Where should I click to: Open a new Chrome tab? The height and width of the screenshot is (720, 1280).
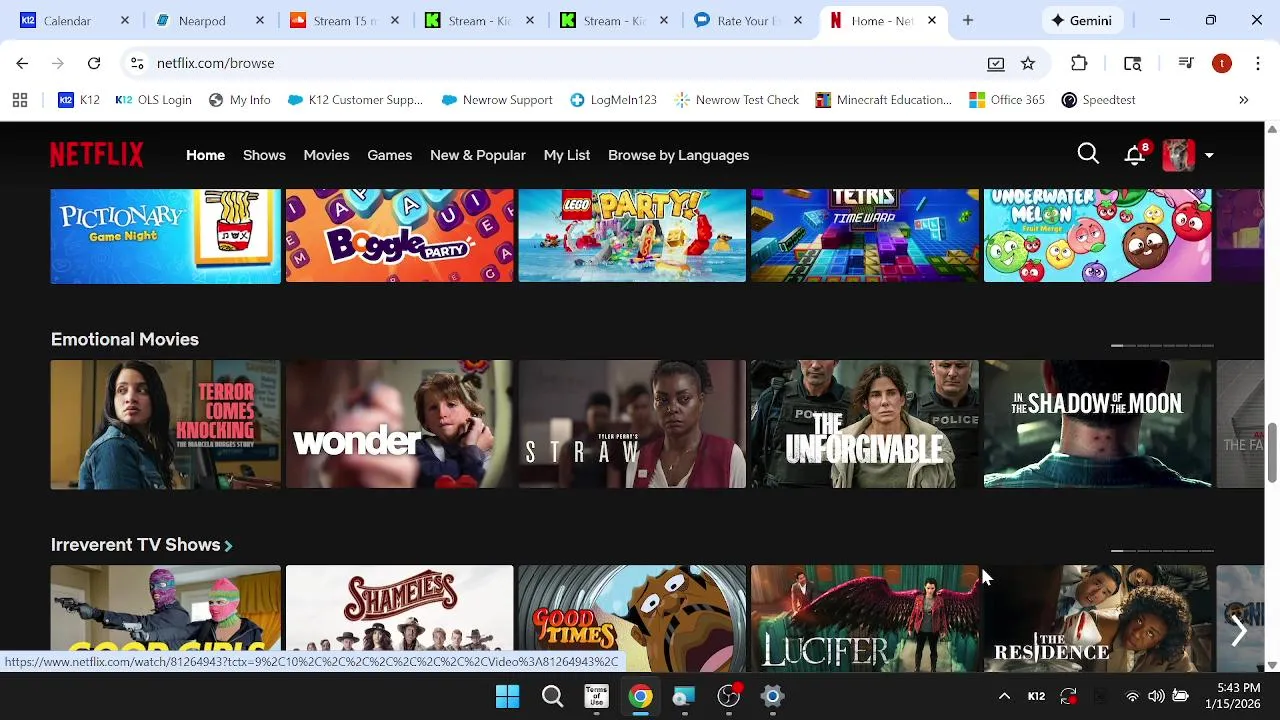[967, 20]
